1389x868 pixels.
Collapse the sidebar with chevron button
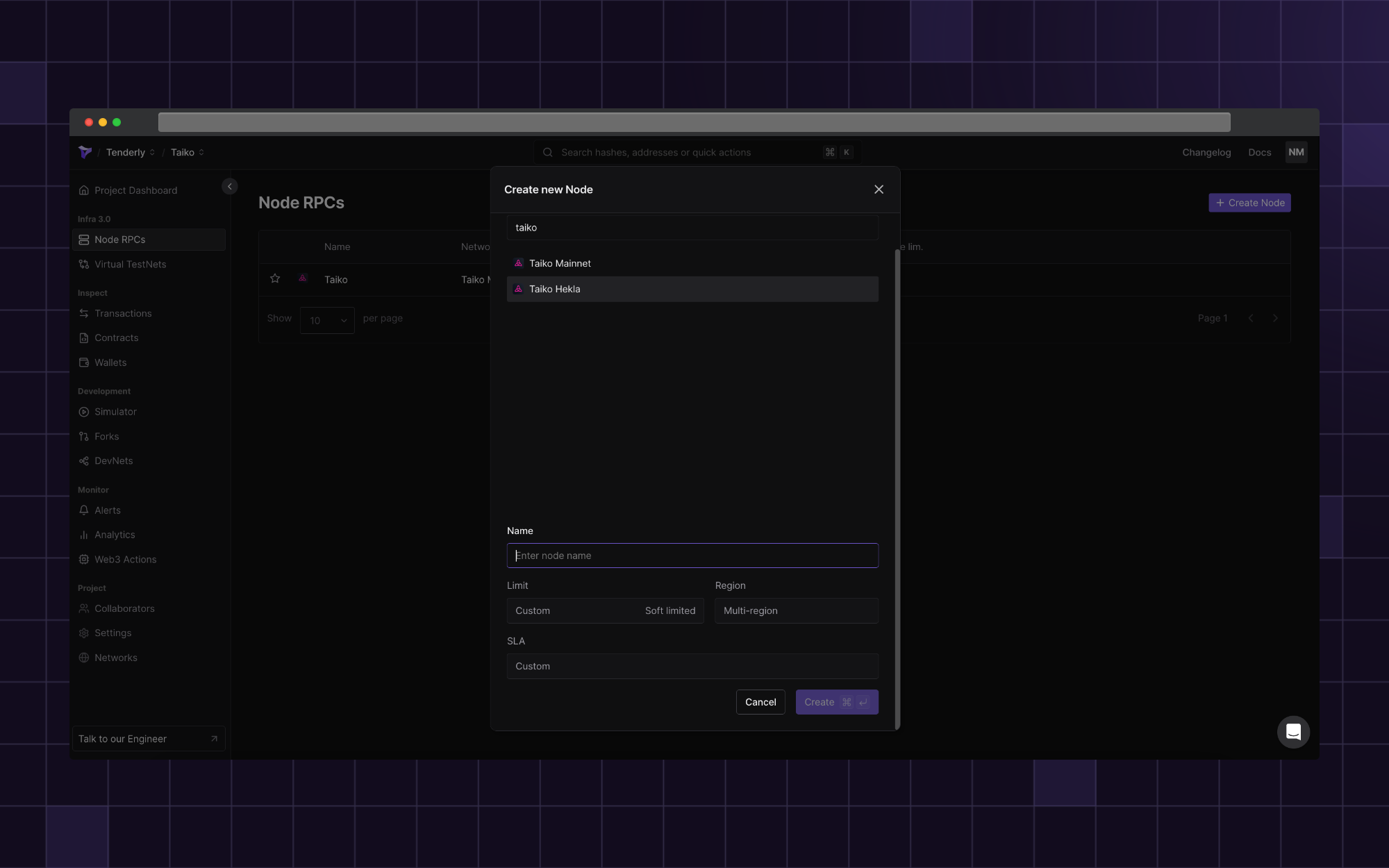(x=230, y=186)
